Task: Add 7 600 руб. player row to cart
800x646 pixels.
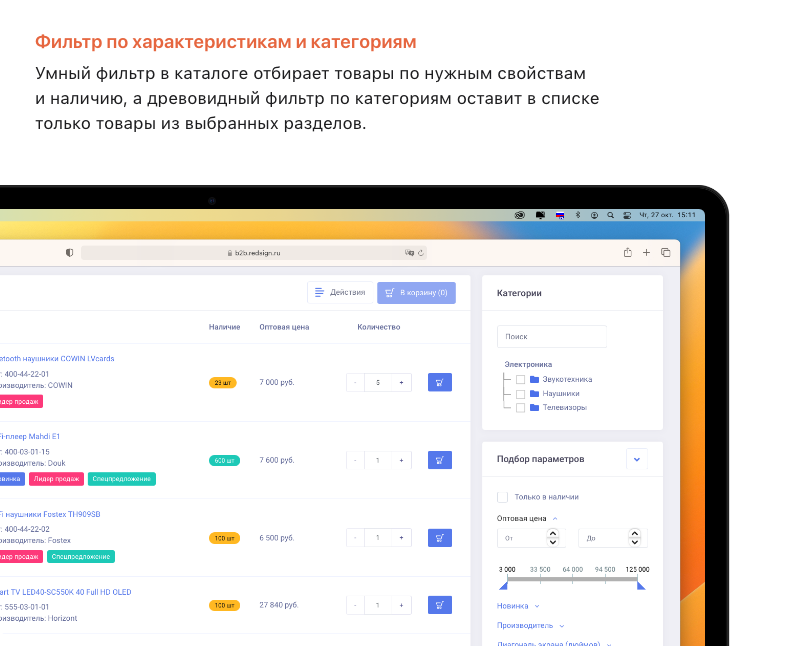Action: (439, 460)
